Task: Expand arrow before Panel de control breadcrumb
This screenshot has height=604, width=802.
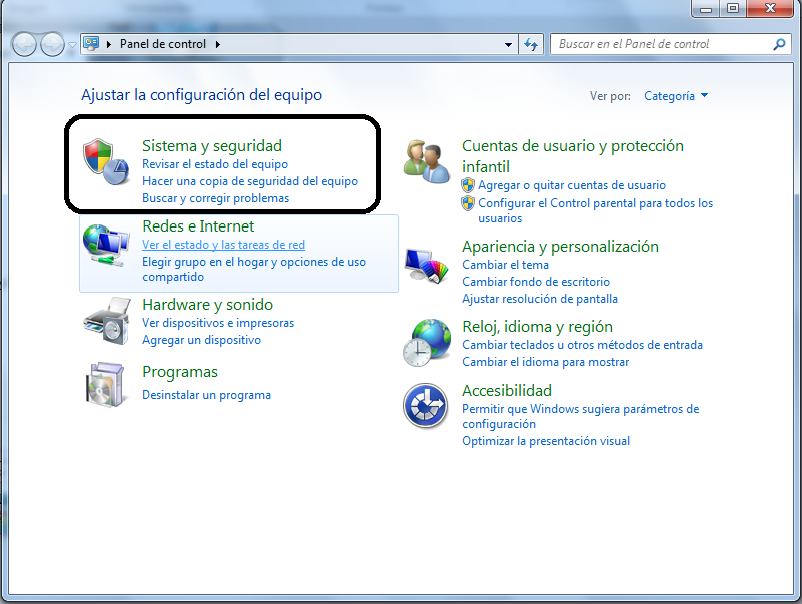Action: pyautogui.click(x=109, y=44)
